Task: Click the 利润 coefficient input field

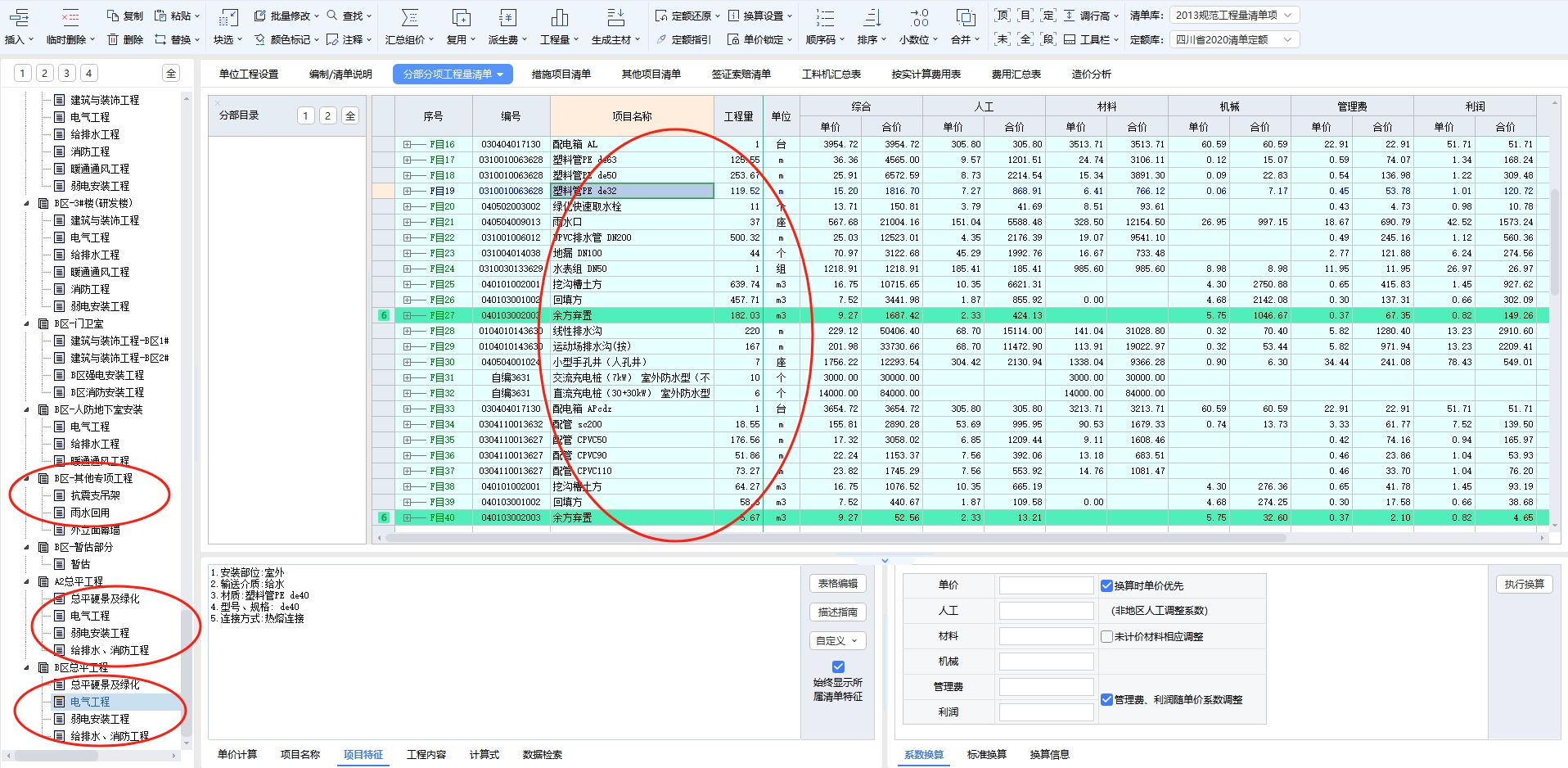Action: click(1047, 712)
